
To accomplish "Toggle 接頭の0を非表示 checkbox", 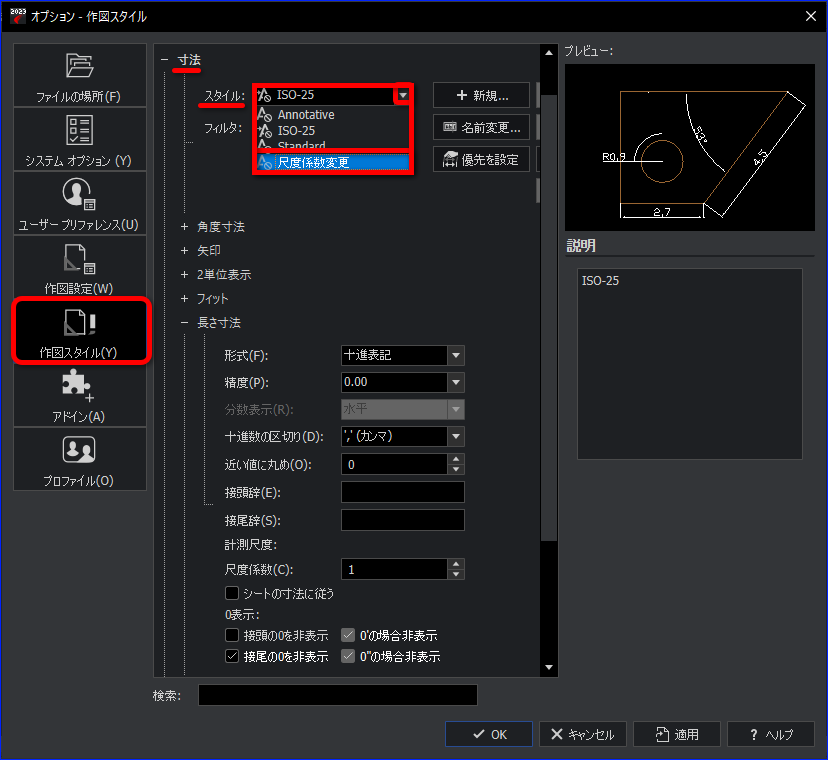I will coord(232,635).
